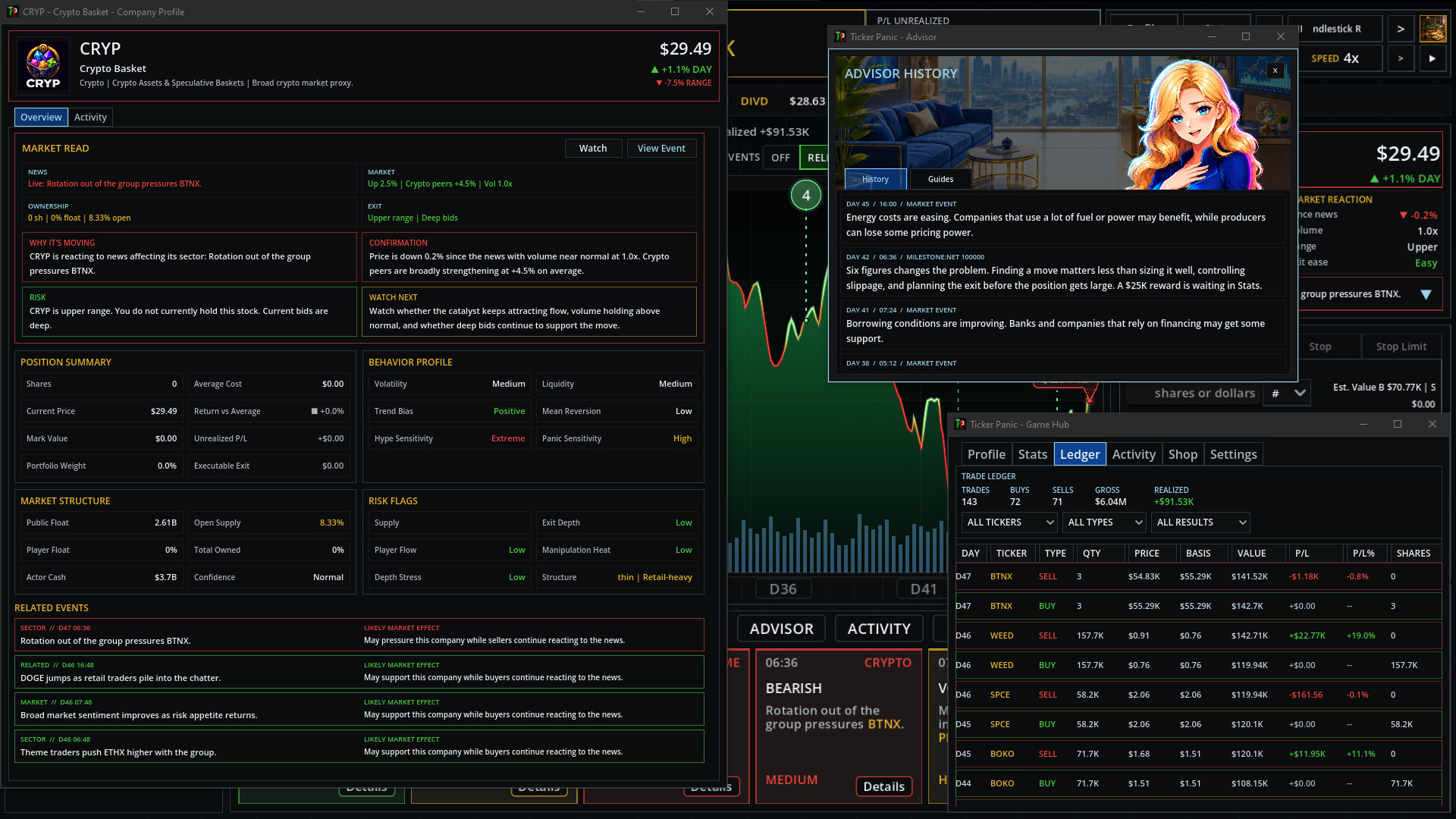Select the green event marker numbered 4
The image size is (1456, 819).
click(x=805, y=195)
